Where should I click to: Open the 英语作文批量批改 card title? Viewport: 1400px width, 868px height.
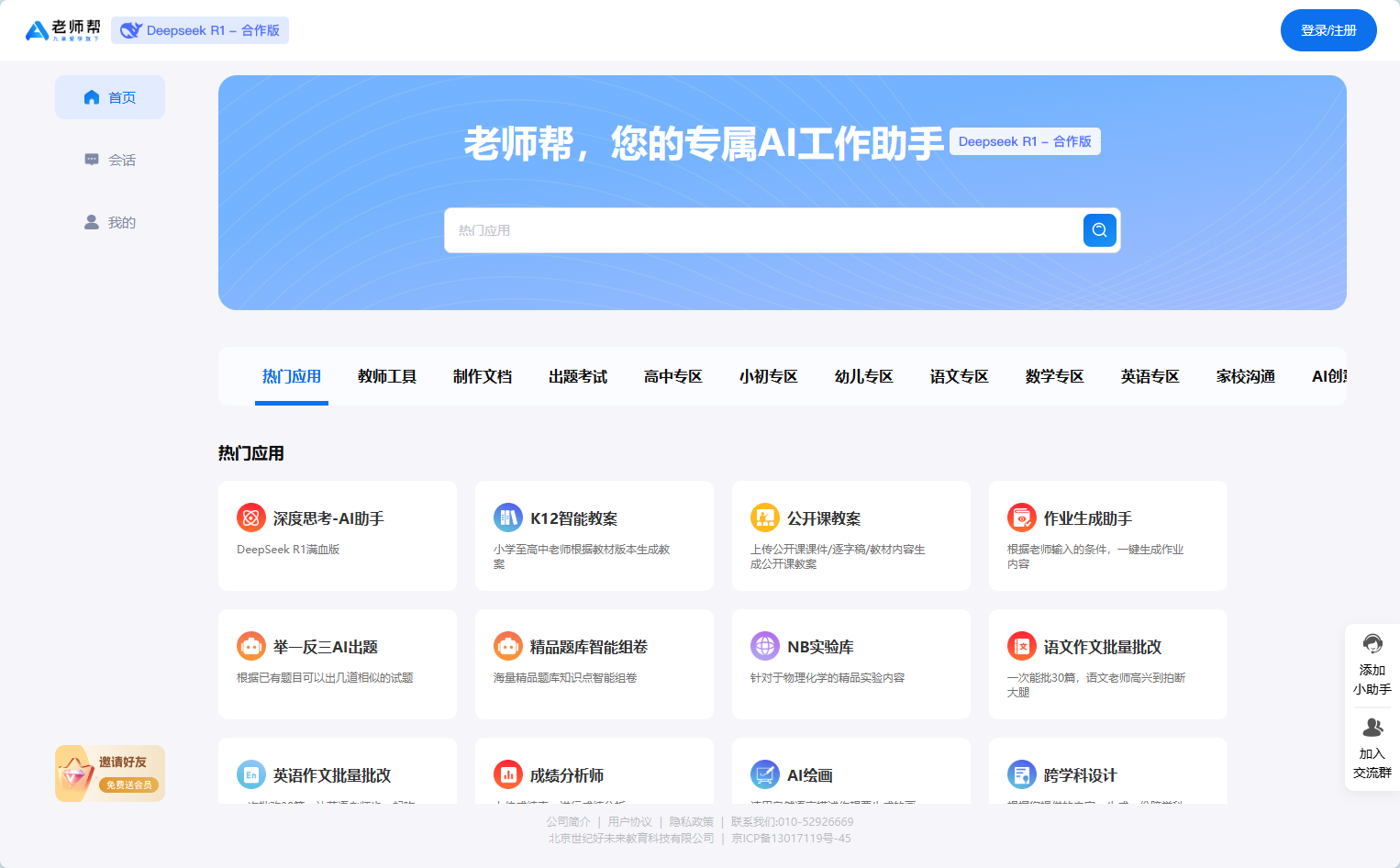pyautogui.click(x=332, y=775)
